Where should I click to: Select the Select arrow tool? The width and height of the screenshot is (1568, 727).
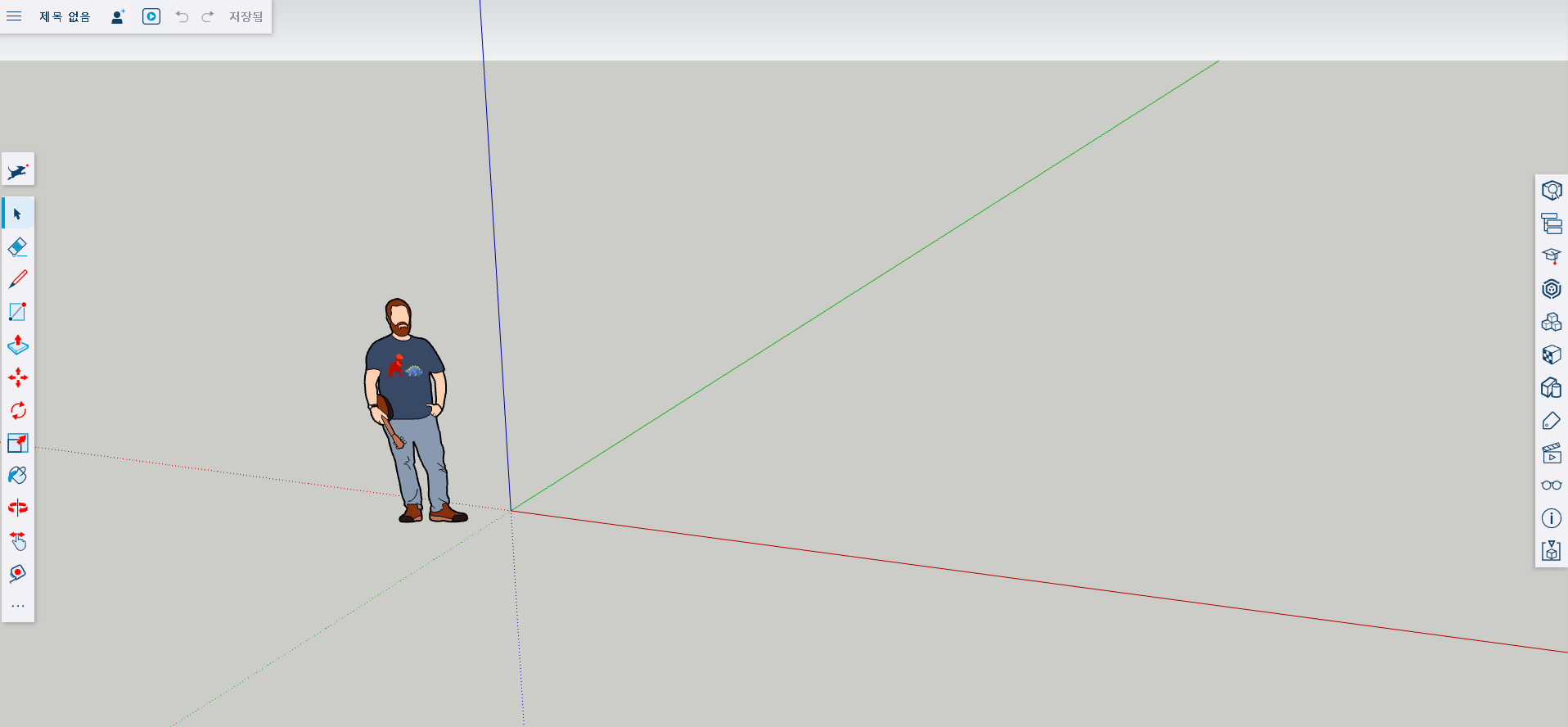tap(18, 214)
